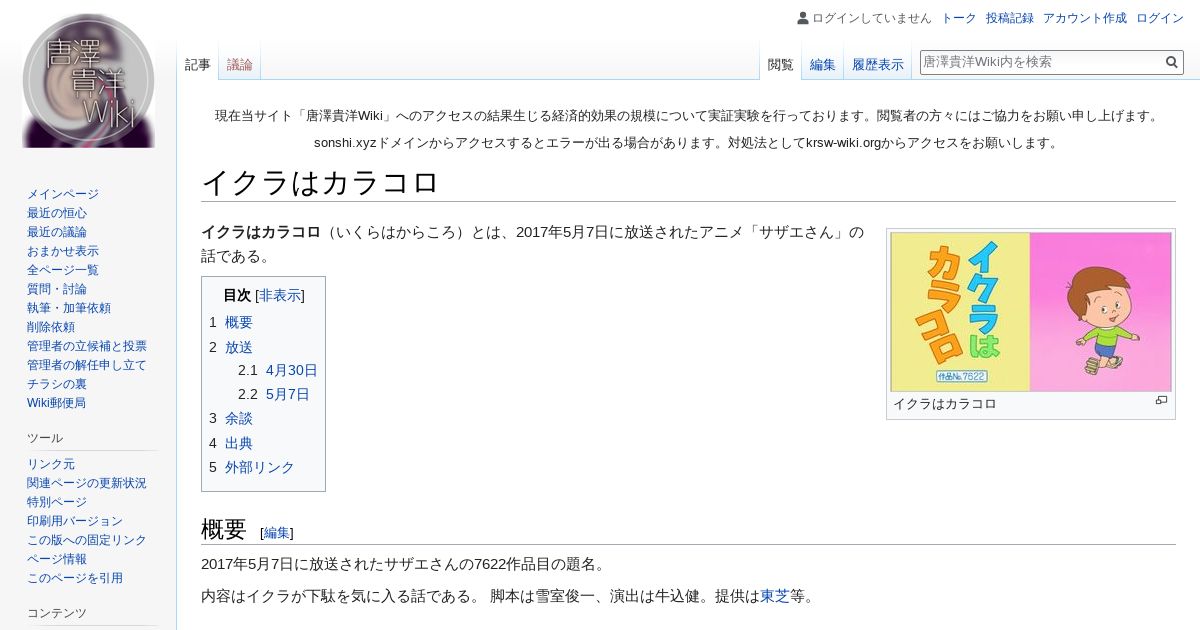The width and height of the screenshot is (1200, 630).
Task: Open 印刷用バージョン printable version link
Action: [x=75, y=521]
